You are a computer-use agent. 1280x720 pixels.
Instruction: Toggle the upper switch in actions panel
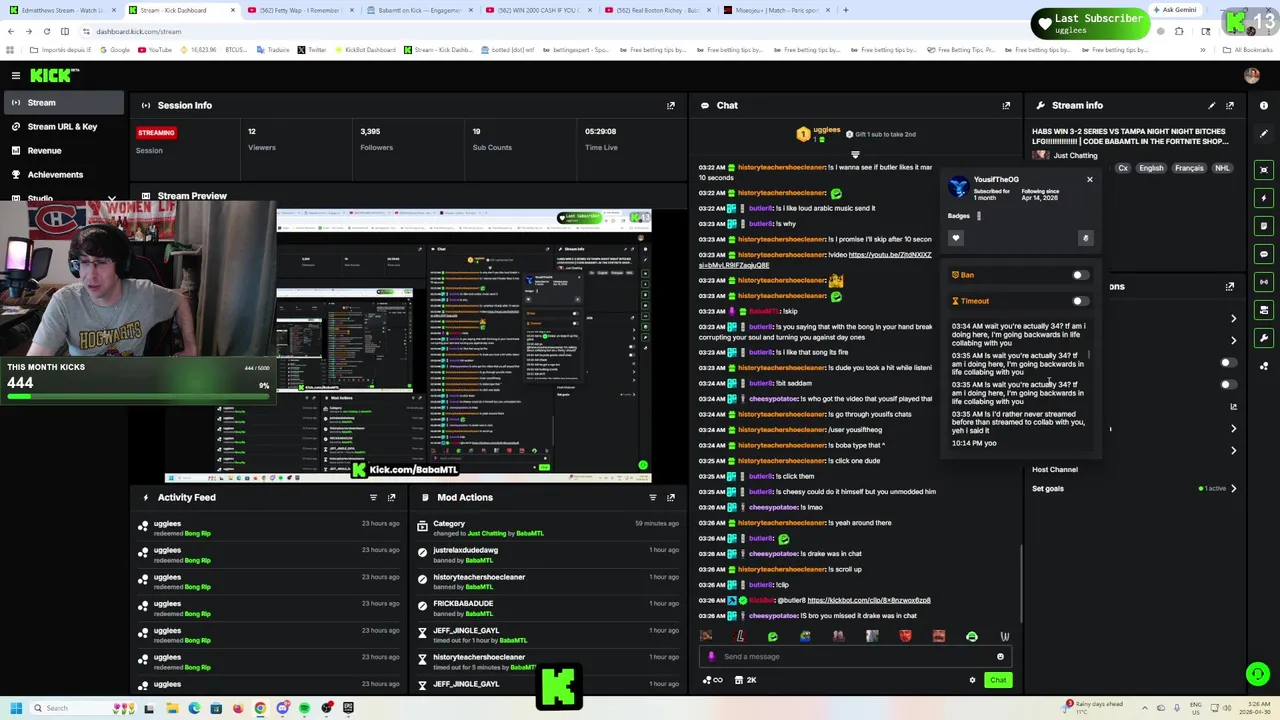pyautogui.click(x=1228, y=363)
